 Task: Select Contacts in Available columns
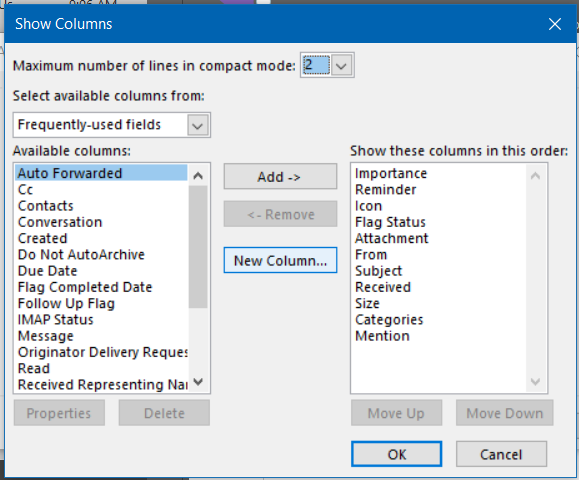[102, 206]
